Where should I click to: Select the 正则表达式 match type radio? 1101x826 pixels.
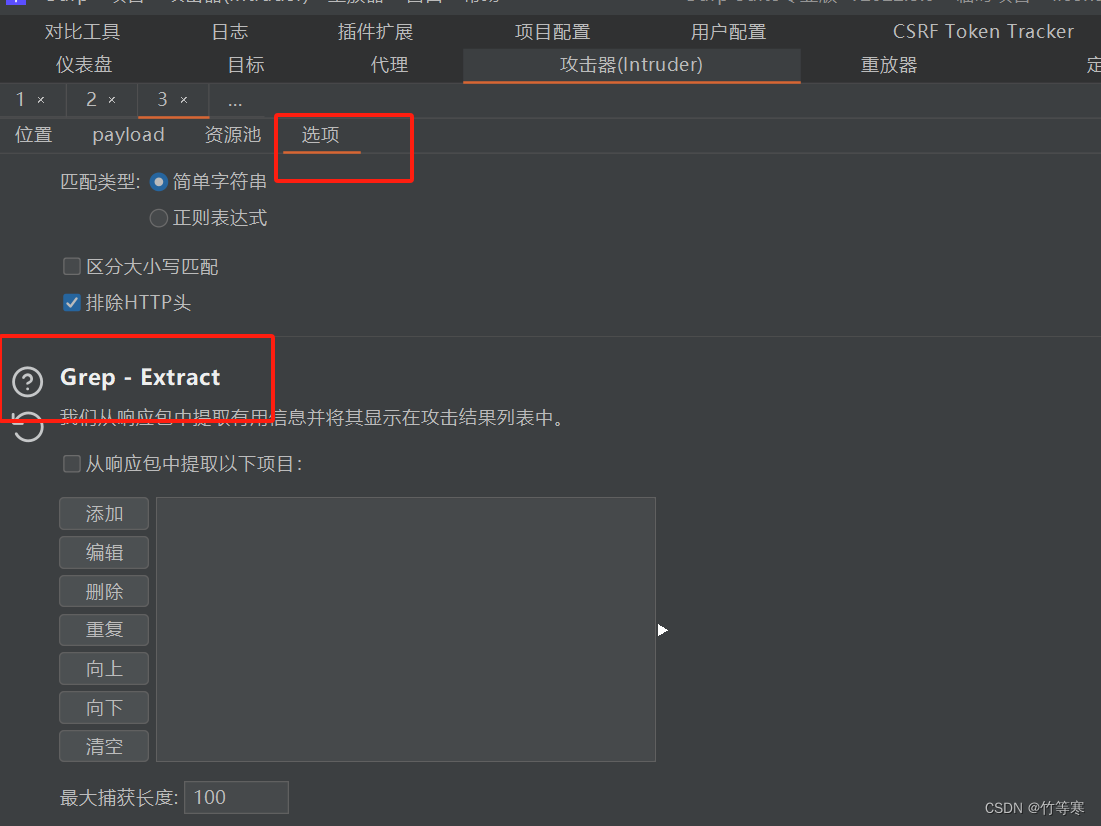(159, 218)
